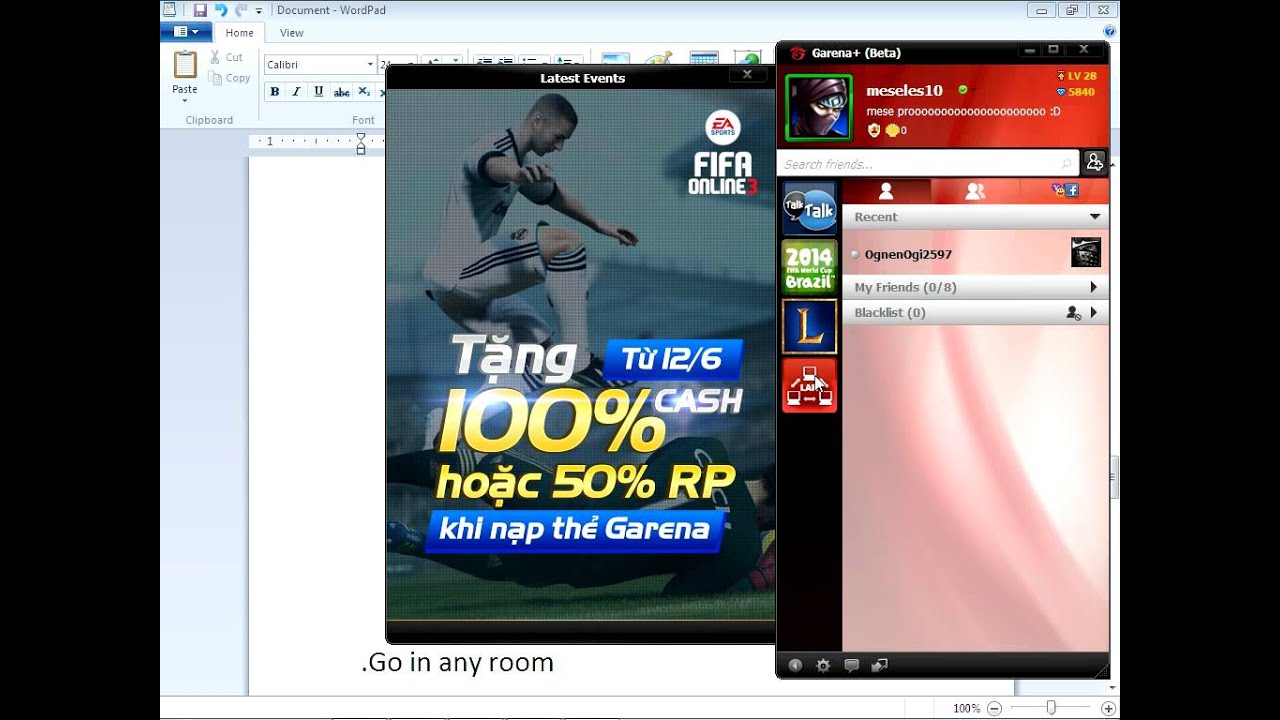Image resolution: width=1280 pixels, height=720 pixels.
Task: Click the 100% zoom level text
Action: (966, 708)
